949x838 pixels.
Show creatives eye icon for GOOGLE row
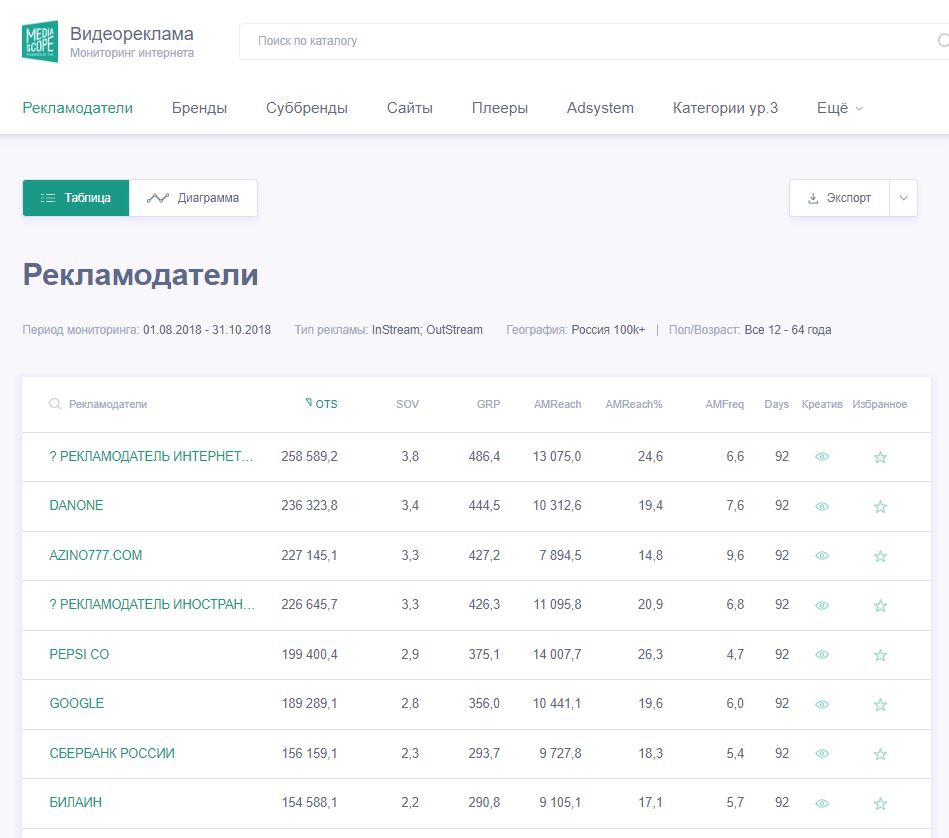click(x=822, y=704)
